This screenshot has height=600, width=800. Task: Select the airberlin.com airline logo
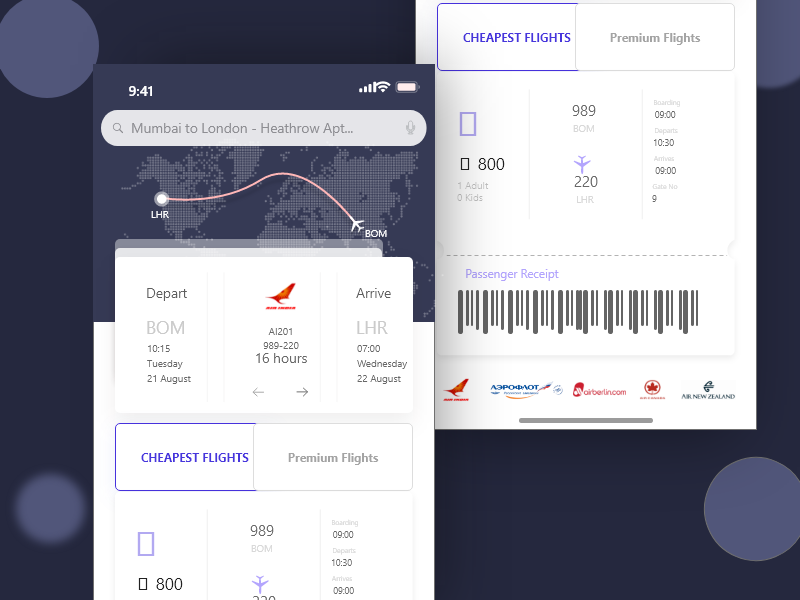pos(599,390)
